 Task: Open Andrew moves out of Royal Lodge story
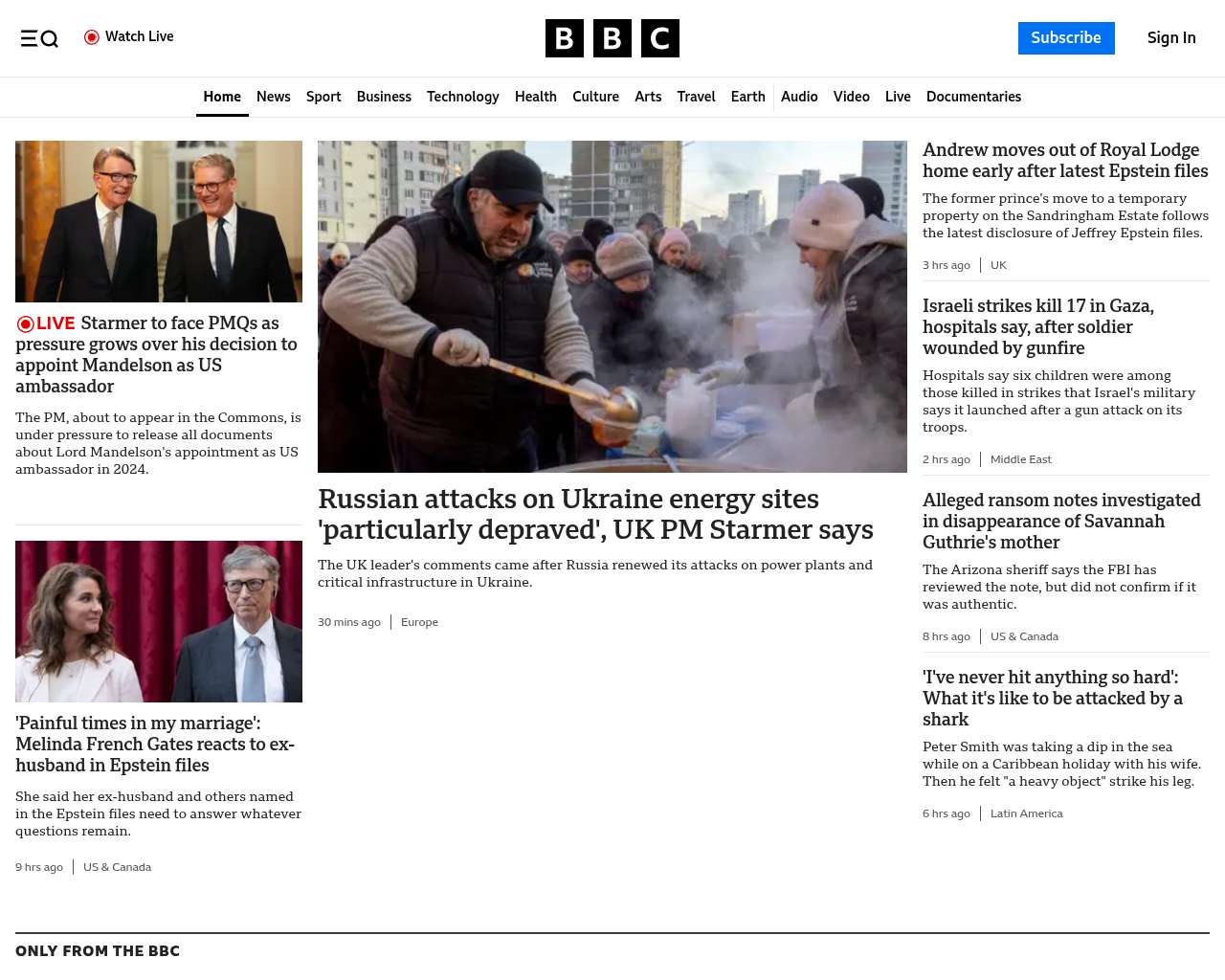click(1065, 161)
